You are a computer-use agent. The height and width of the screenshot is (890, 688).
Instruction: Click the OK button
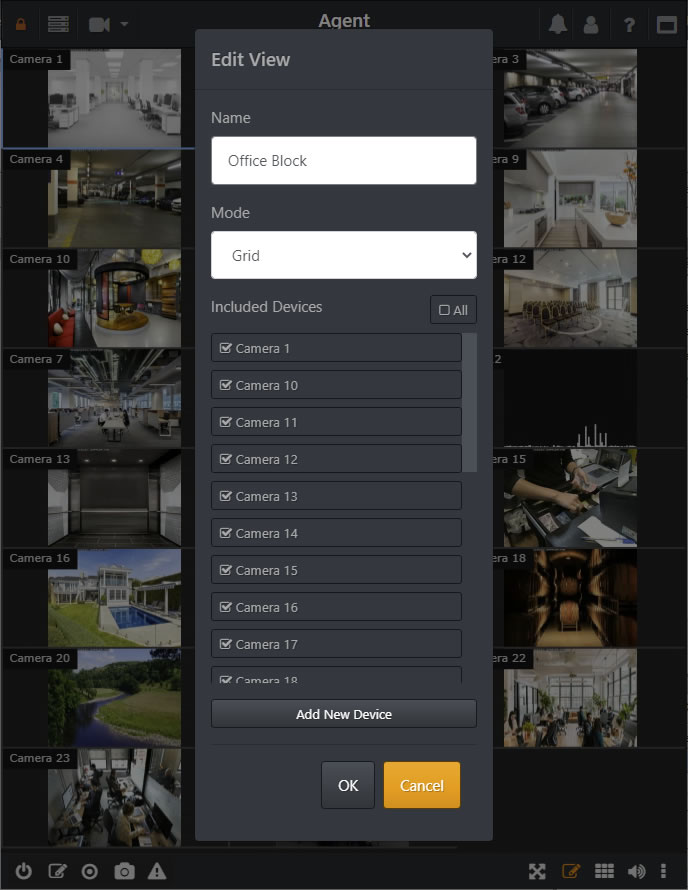click(x=348, y=786)
